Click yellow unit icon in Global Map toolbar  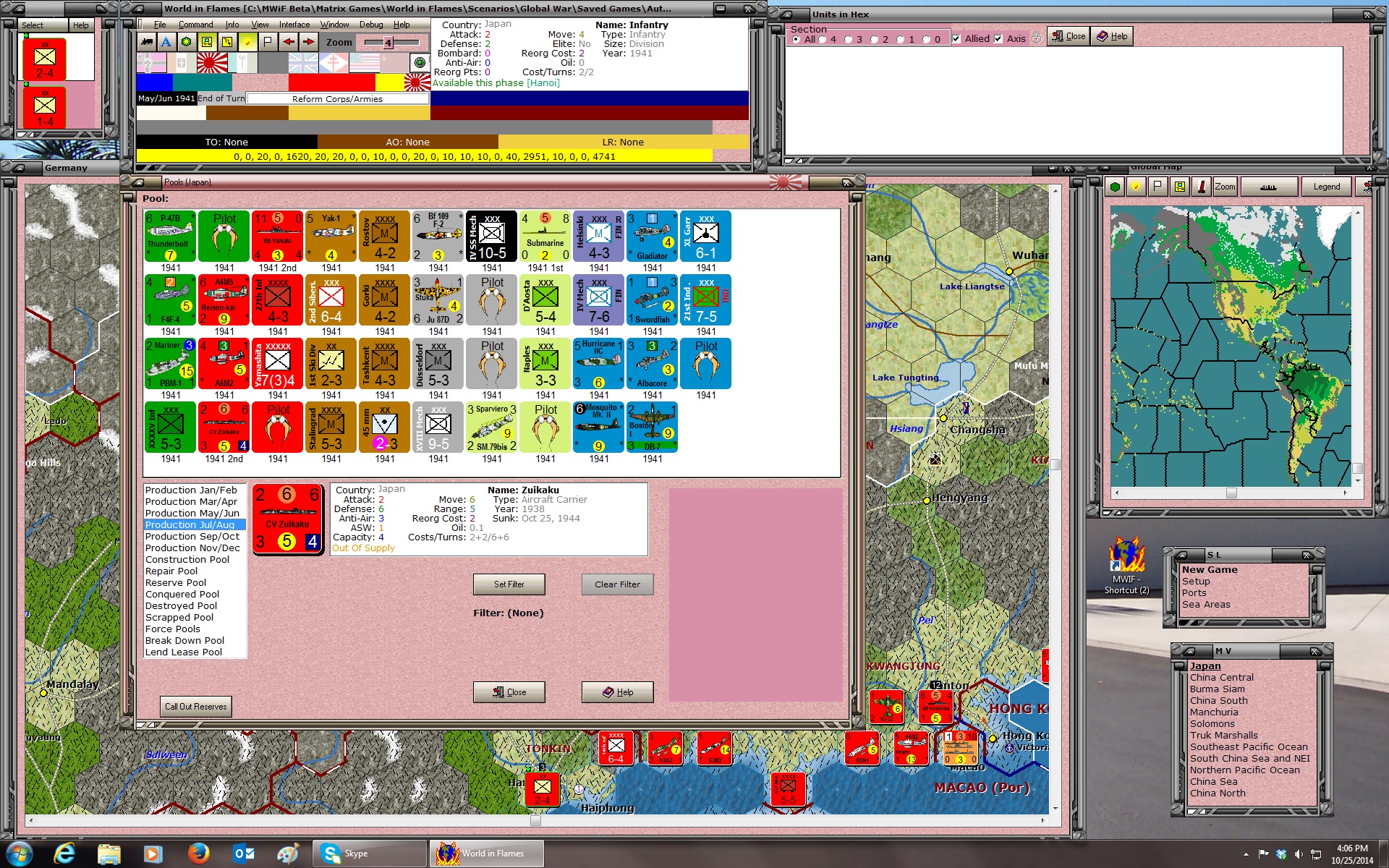pos(1180,187)
